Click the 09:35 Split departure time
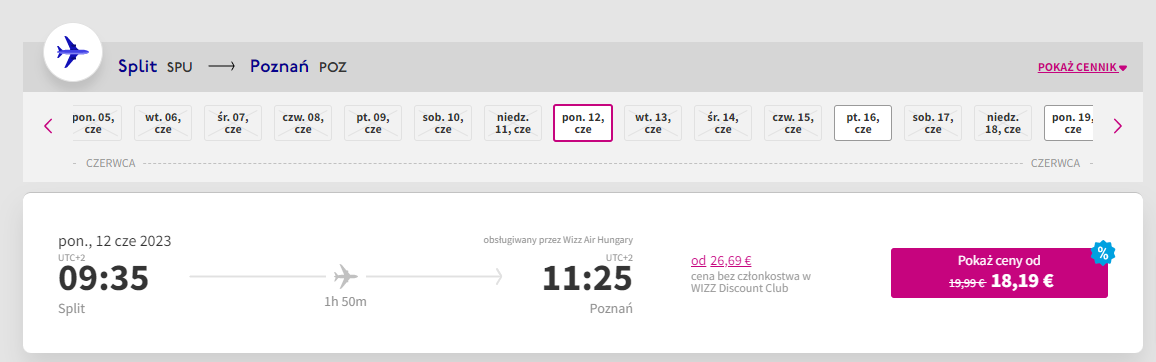1156x362 pixels. pyautogui.click(x=103, y=279)
